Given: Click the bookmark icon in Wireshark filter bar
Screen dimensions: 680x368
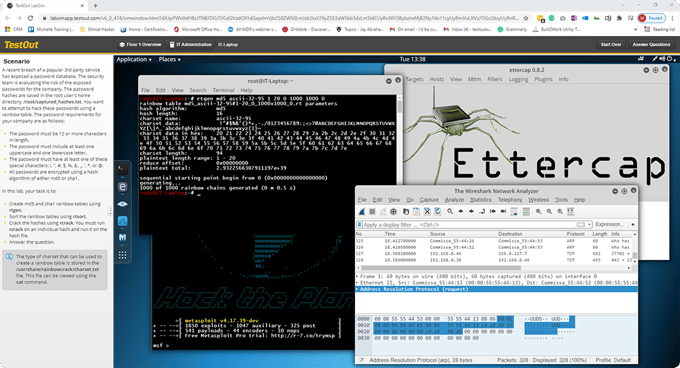Looking at the screenshot, I should [360, 225].
